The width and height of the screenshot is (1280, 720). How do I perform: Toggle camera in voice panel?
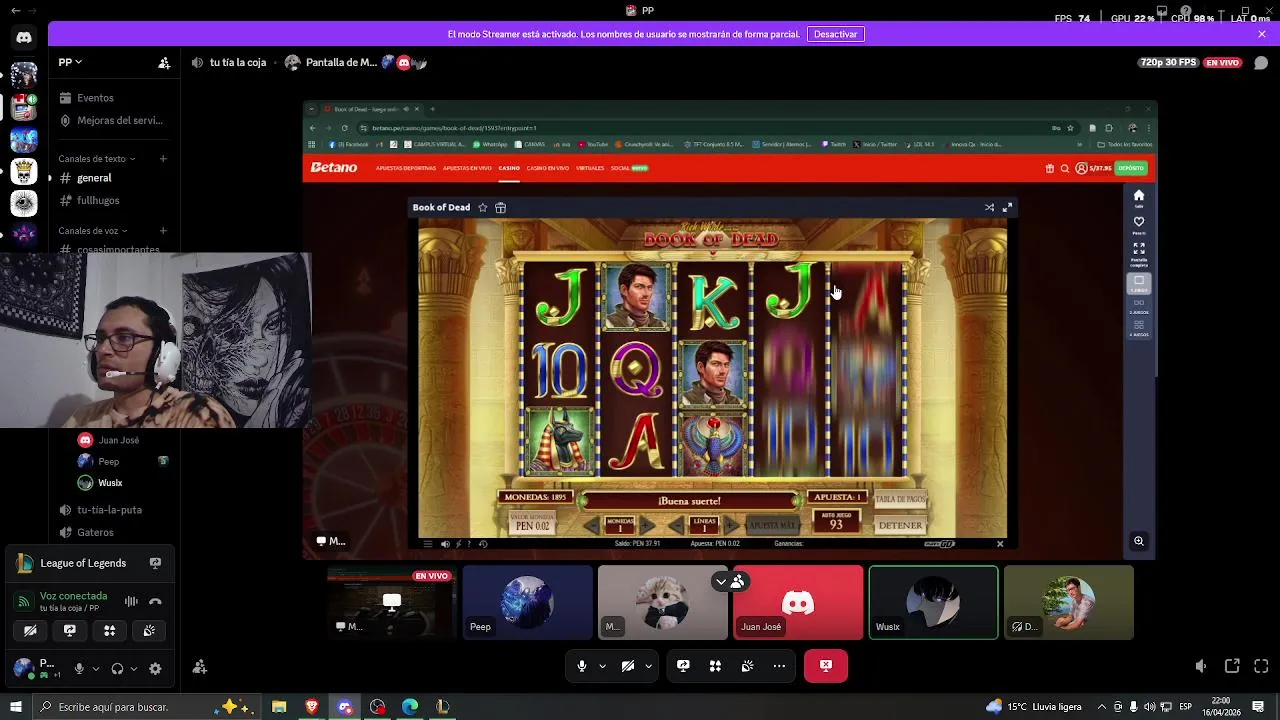click(30, 630)
